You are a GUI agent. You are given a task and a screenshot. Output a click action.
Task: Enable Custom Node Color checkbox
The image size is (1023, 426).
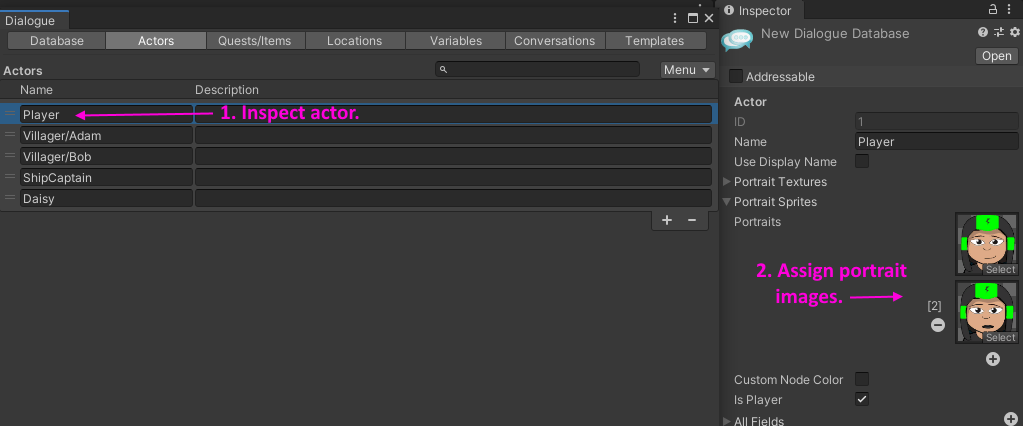click(x=862, y=379)
